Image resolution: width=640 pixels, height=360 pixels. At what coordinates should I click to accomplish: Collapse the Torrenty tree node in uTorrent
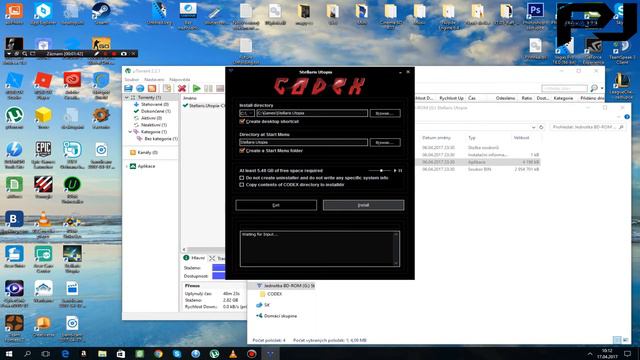(x=127, y=98)
